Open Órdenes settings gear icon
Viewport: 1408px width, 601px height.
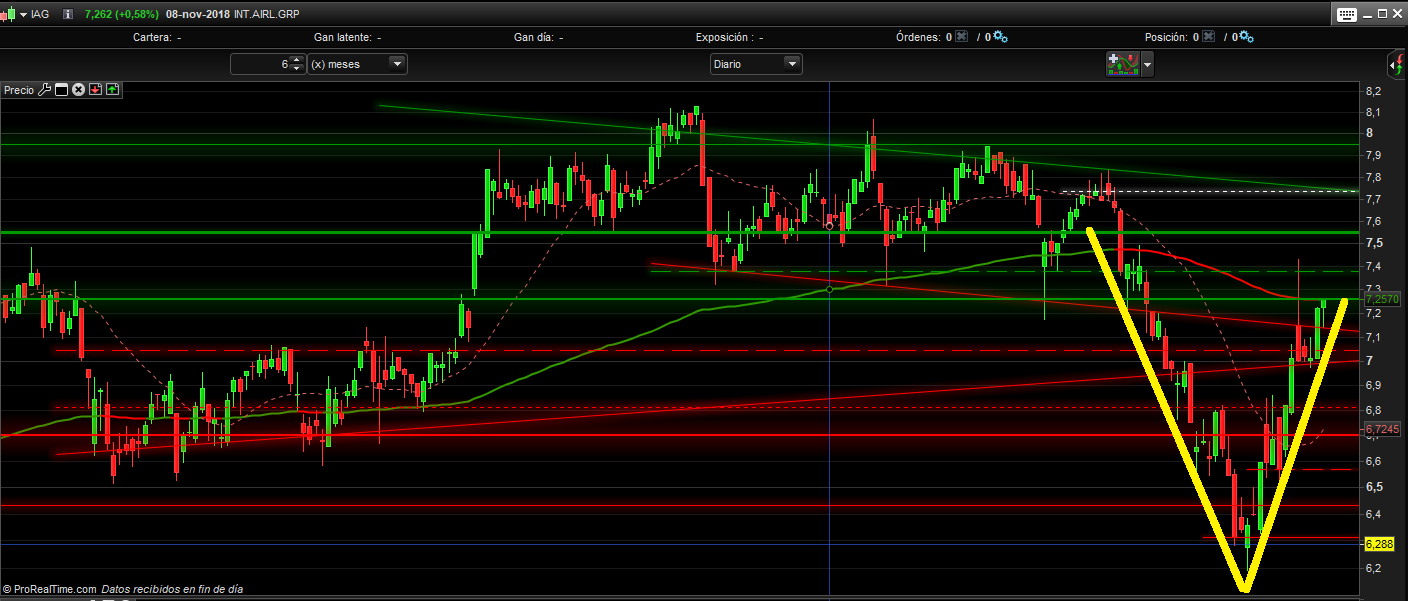(1000, 37)
